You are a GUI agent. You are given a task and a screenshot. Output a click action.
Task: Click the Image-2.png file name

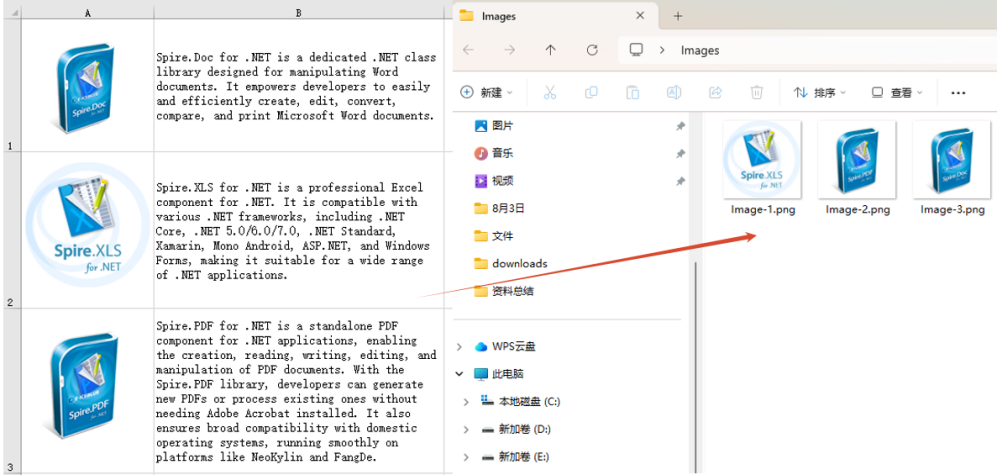(857, 209)
